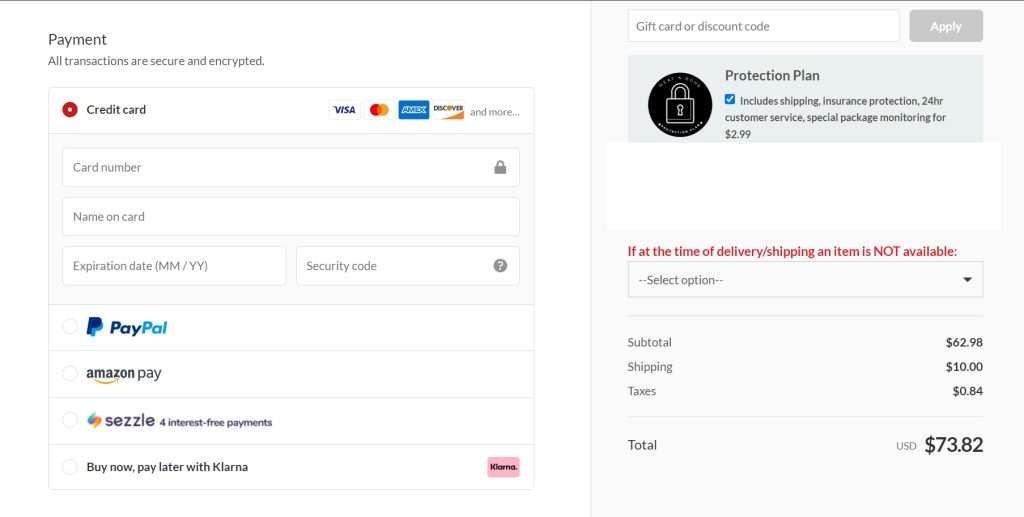Viewport: 1024px width, 517px height.
Task: Click the 'Protection Plan' heading
Action: pos(772,76)
